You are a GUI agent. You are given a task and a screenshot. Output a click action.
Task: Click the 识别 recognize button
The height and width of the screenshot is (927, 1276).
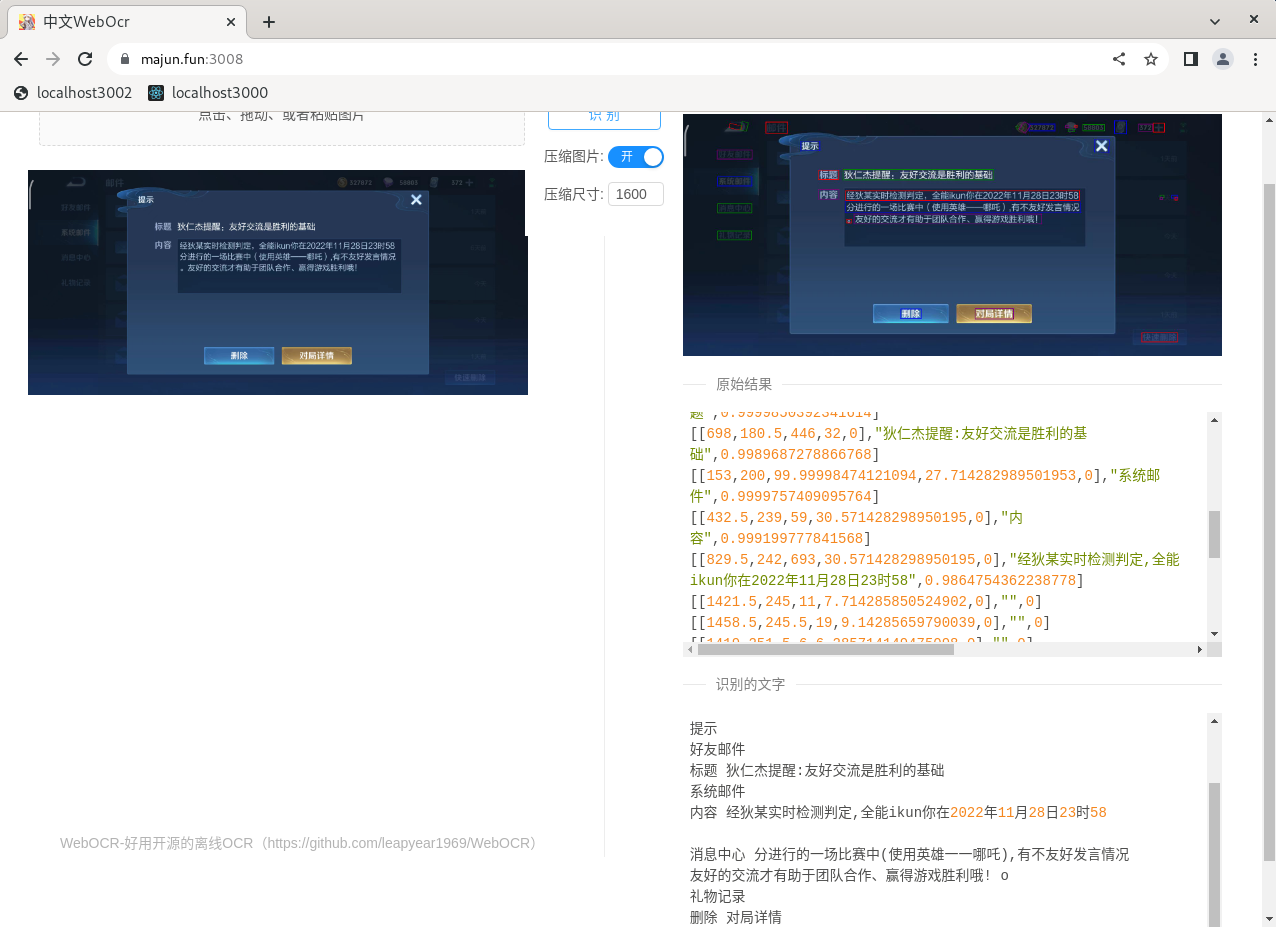click(x=604, y=118)
